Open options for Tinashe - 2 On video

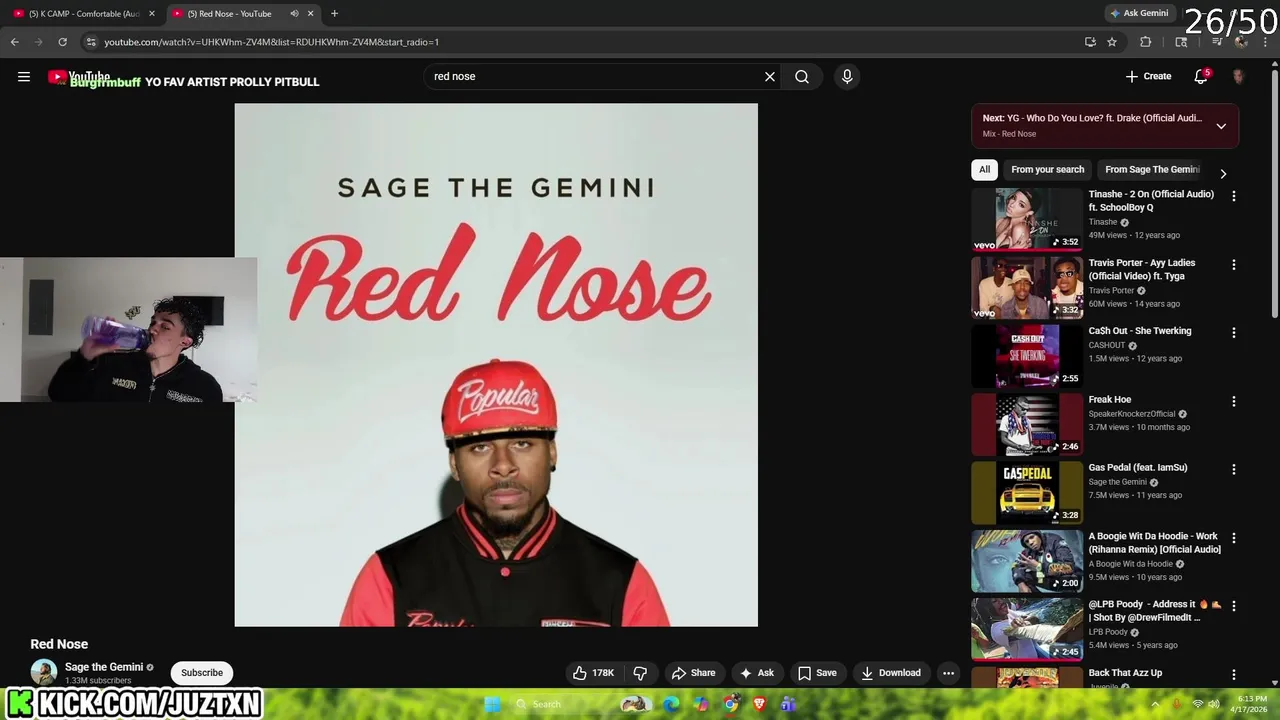point(1233,197)
